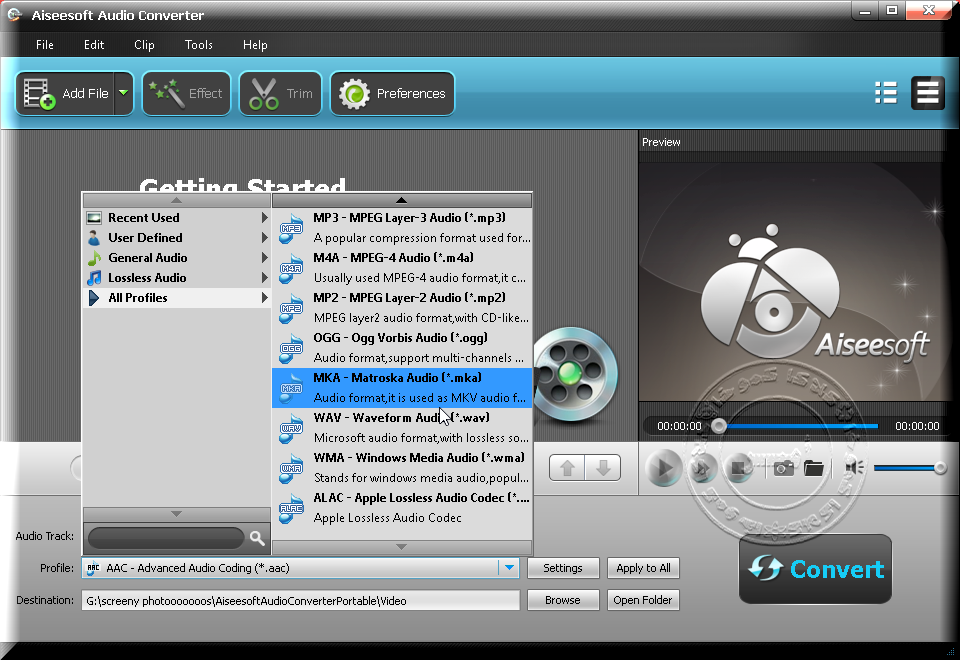Expand General Audio profile category
This screenshot has width=960, height=660.
point(177,258)
